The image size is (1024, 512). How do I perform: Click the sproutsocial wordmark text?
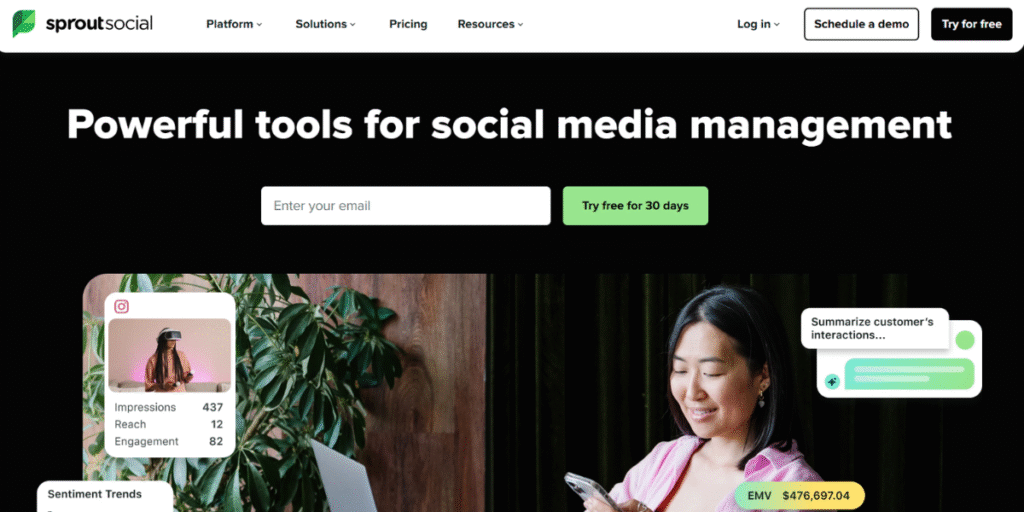point(99,24)
